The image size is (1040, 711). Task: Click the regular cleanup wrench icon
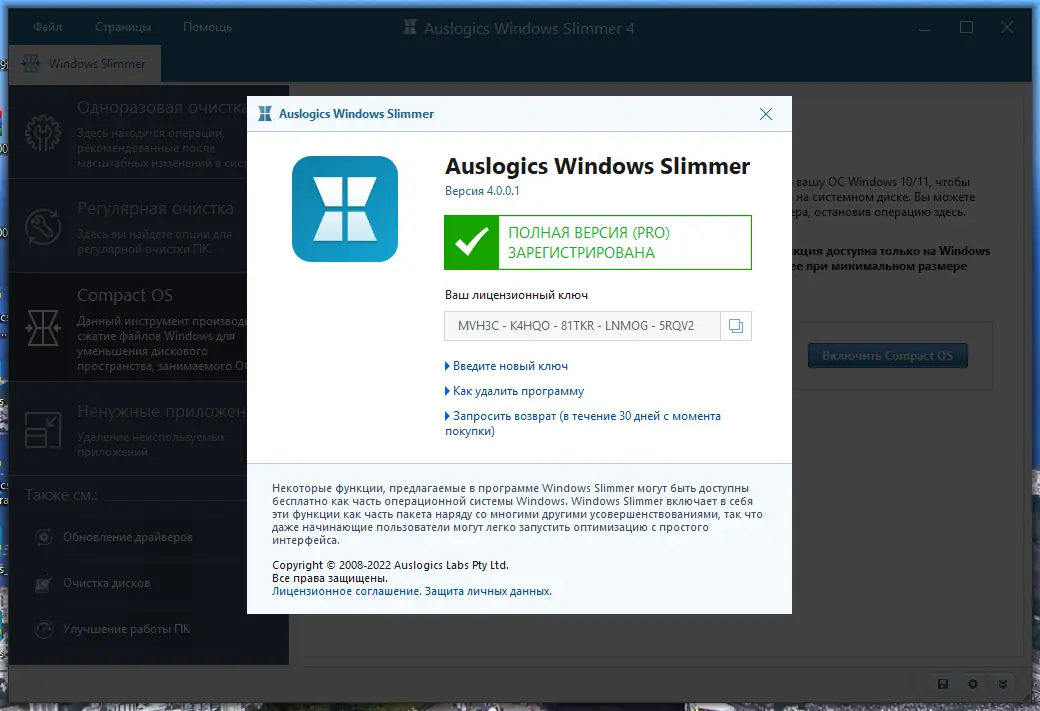pyautogui.click(x=43, y=227)
